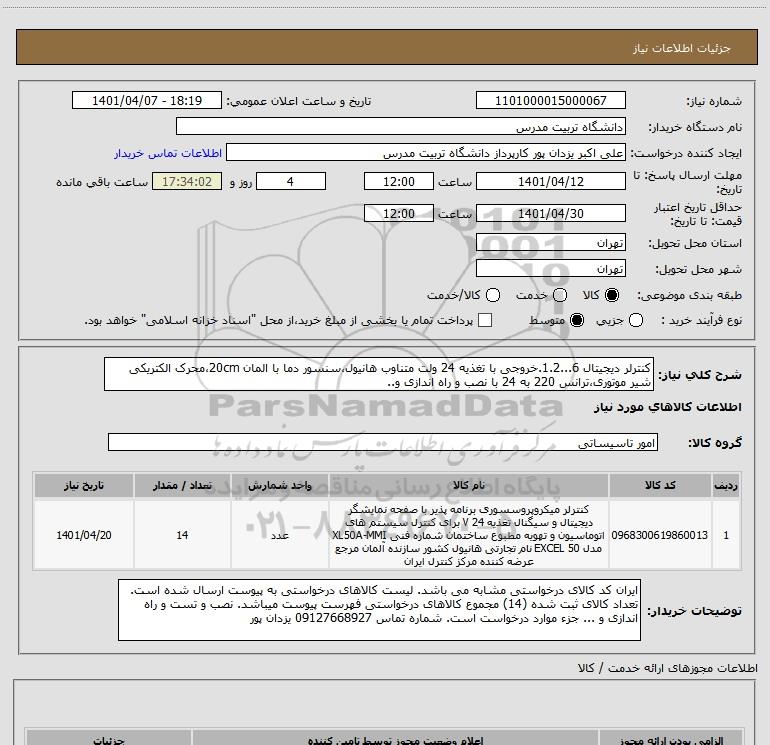Screen dimensions: 770x745
Task: Click the تعداد / مقدار column header
Action: pyautogui.click(x=182, y=485)
